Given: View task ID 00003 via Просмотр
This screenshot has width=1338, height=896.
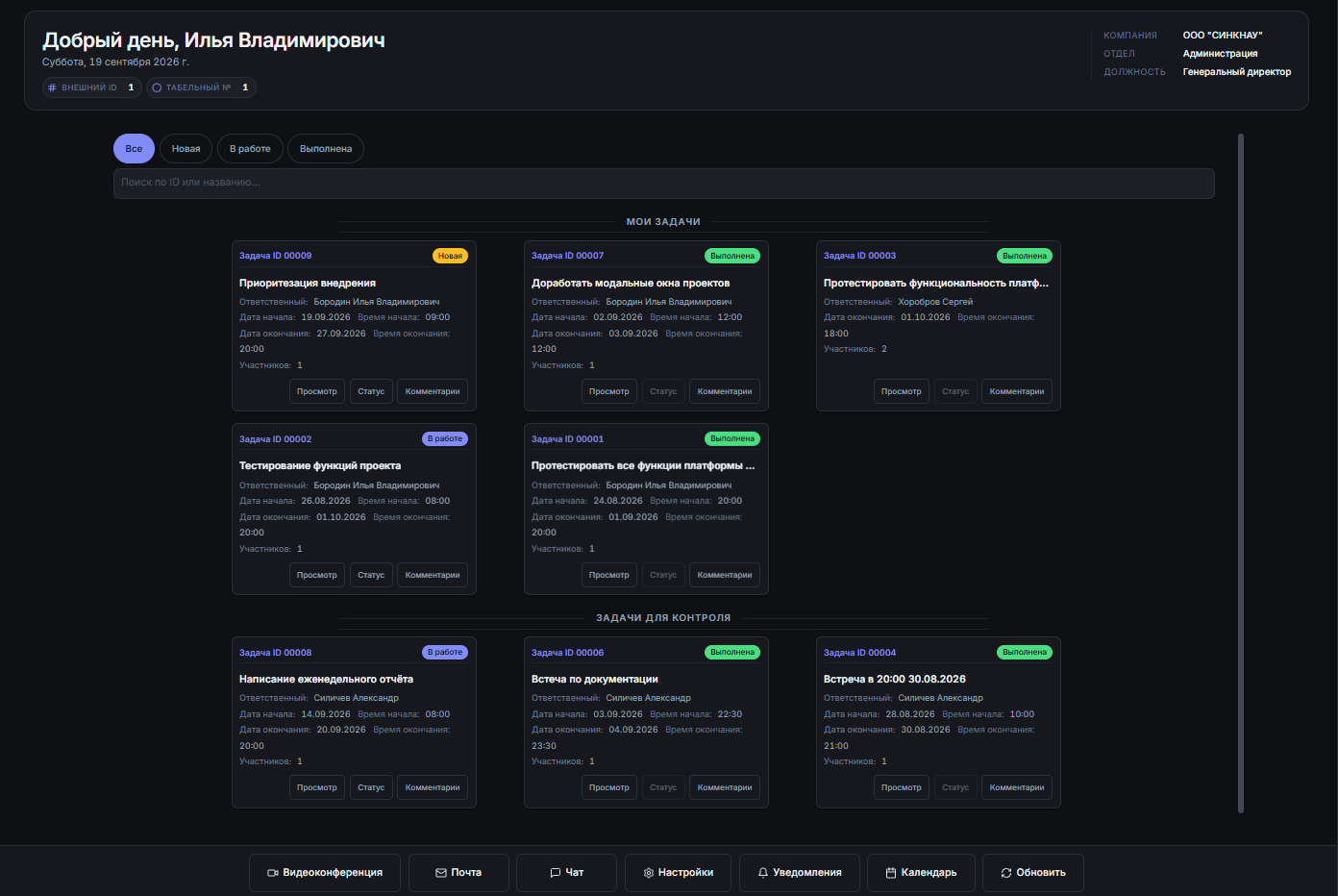Looking at the screenshot, I should point(902,391).
